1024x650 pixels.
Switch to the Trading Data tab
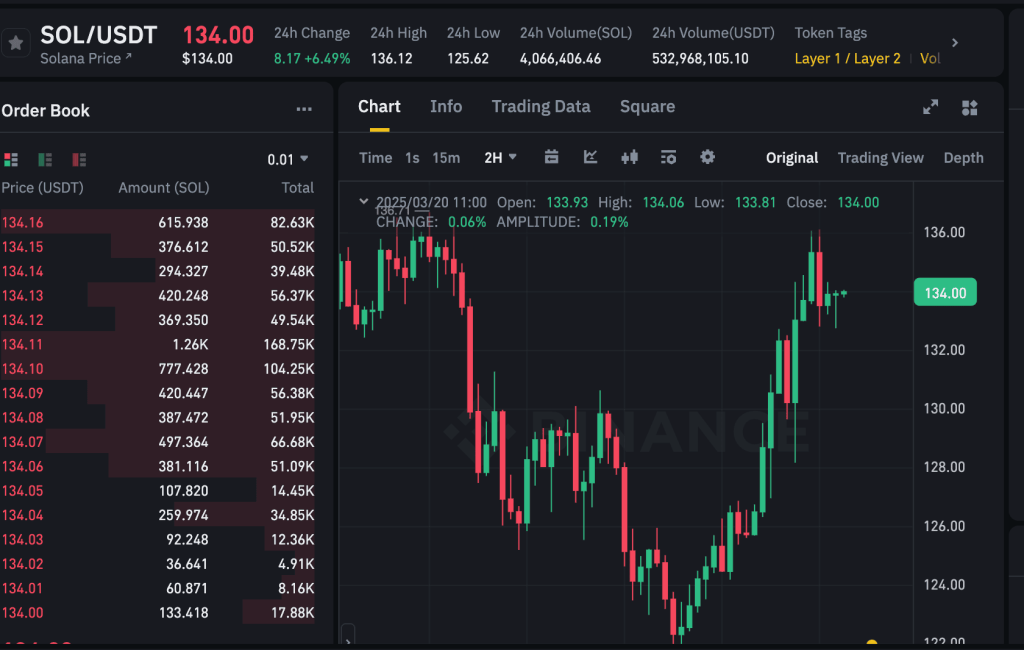pyautogui.click(x=540, y=107)
